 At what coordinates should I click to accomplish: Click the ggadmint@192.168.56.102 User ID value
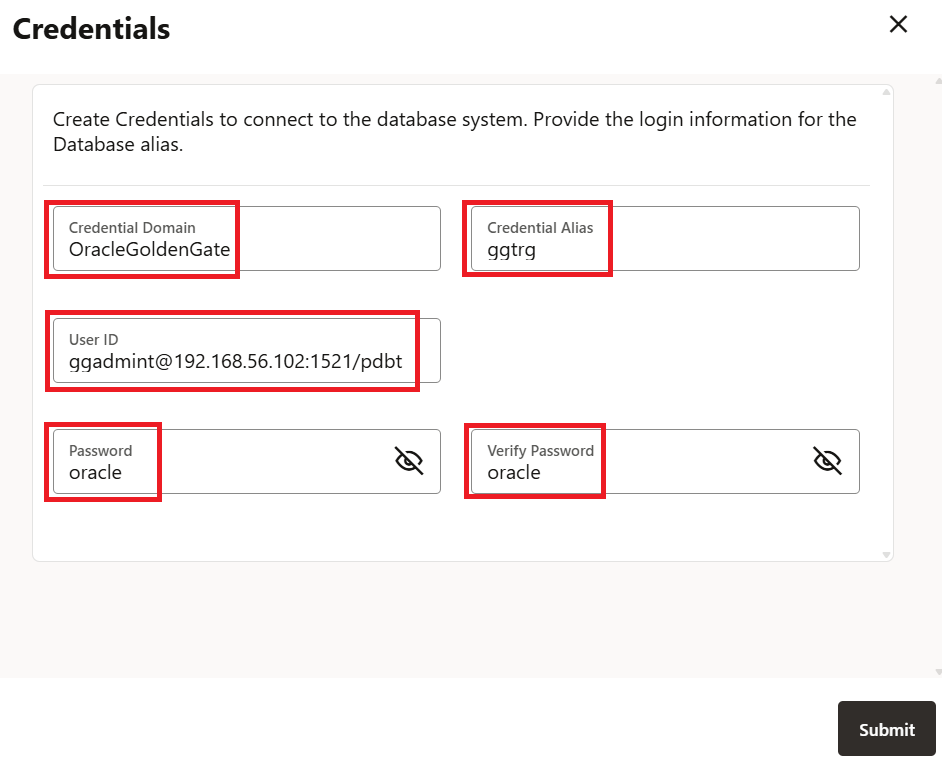click(235, 361)
